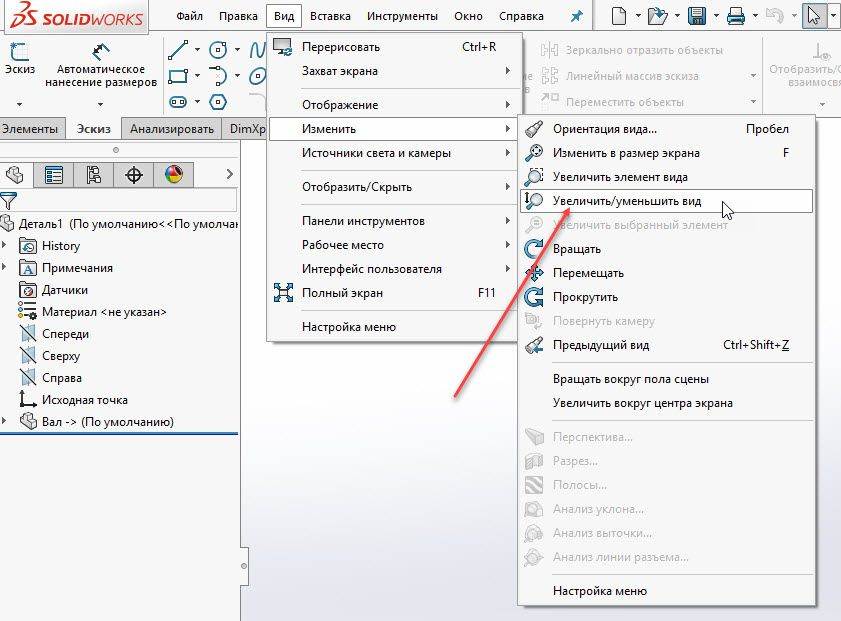The width and height of the screenshot is (841, 621).
Task: Open the Панели инструментов submenu
Action: coord(394,221)
